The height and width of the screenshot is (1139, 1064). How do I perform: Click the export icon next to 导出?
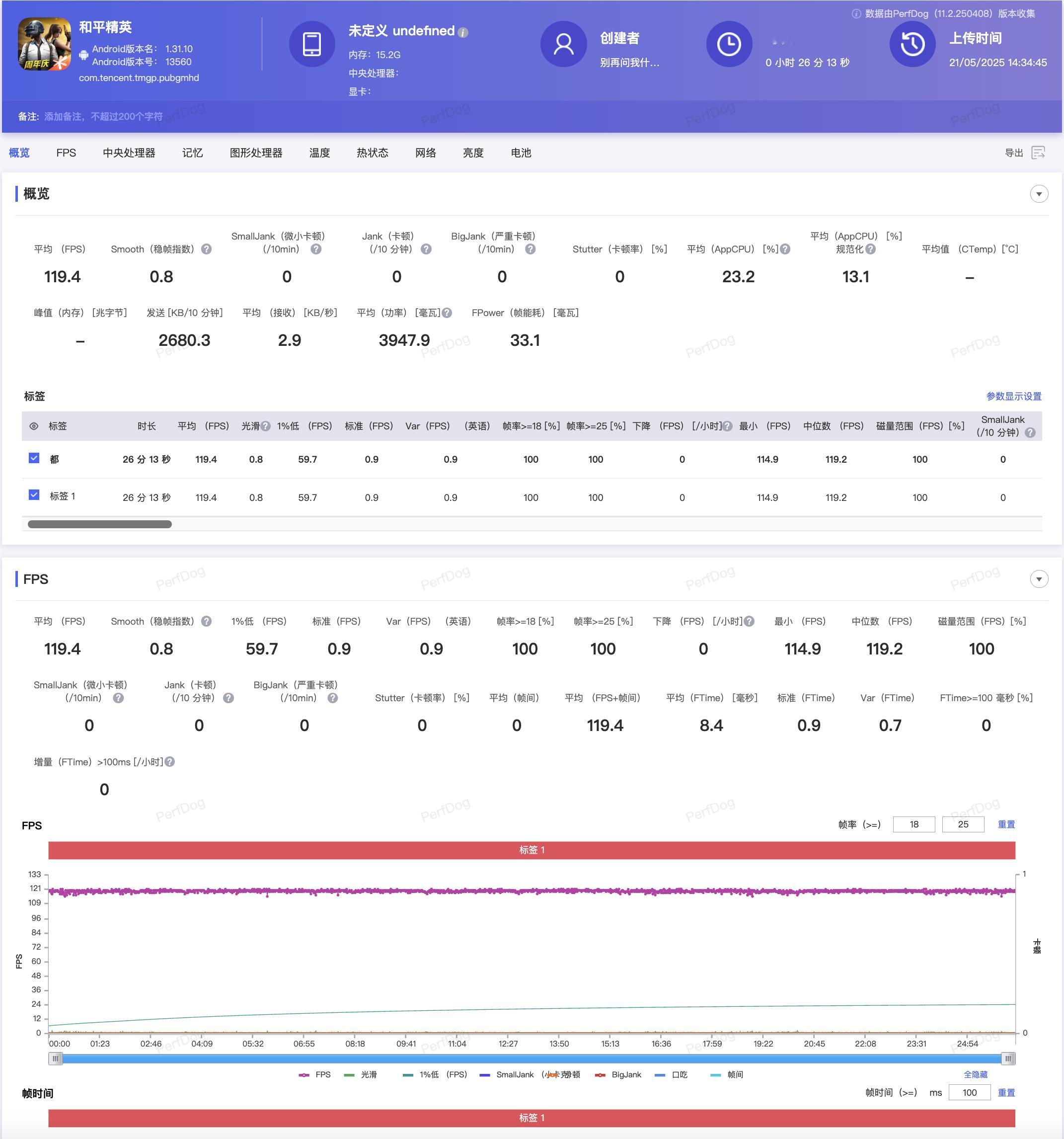point(1038,153)
